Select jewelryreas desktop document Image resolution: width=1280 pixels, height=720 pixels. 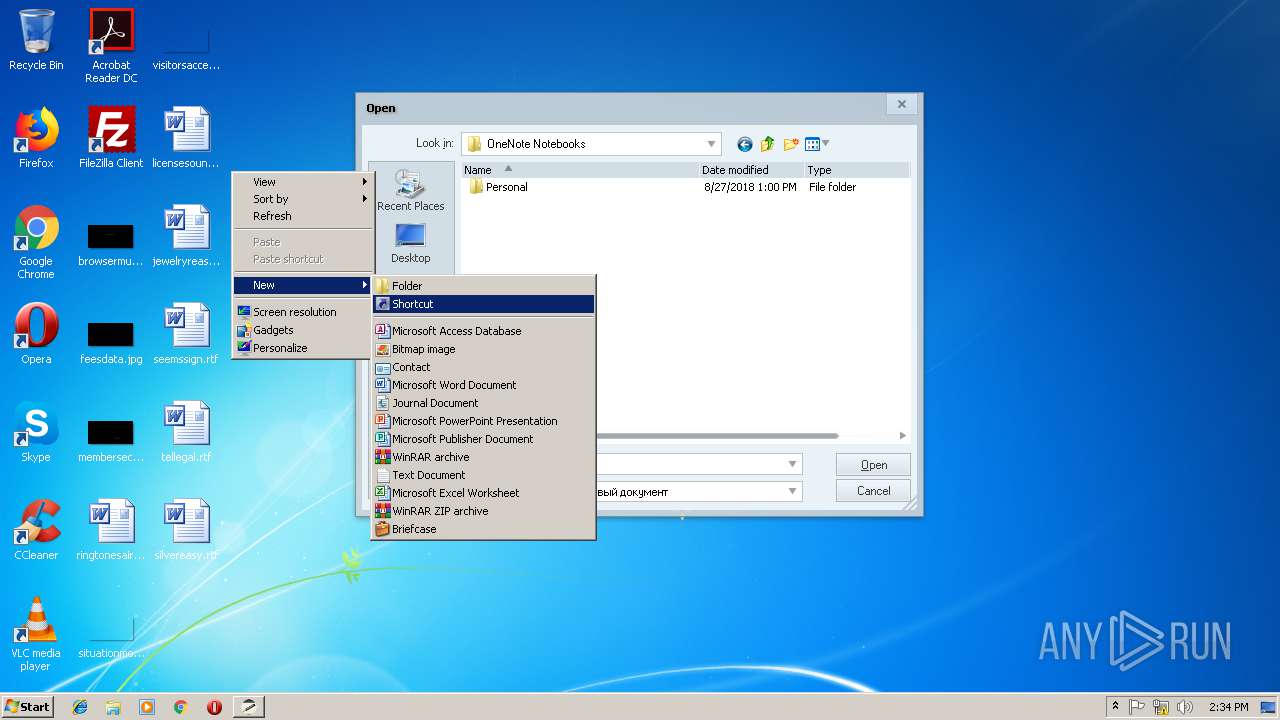tap(186, 236)
